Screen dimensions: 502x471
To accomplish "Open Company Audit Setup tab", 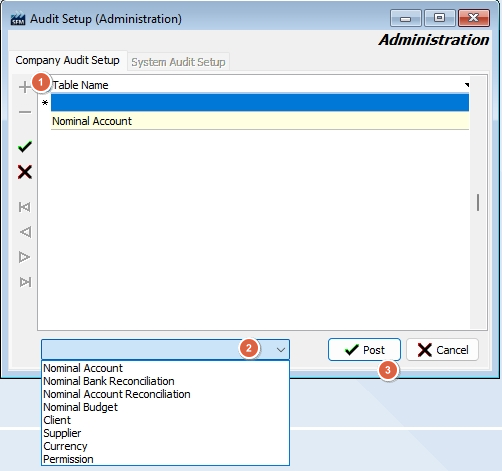I will [67, 60].
